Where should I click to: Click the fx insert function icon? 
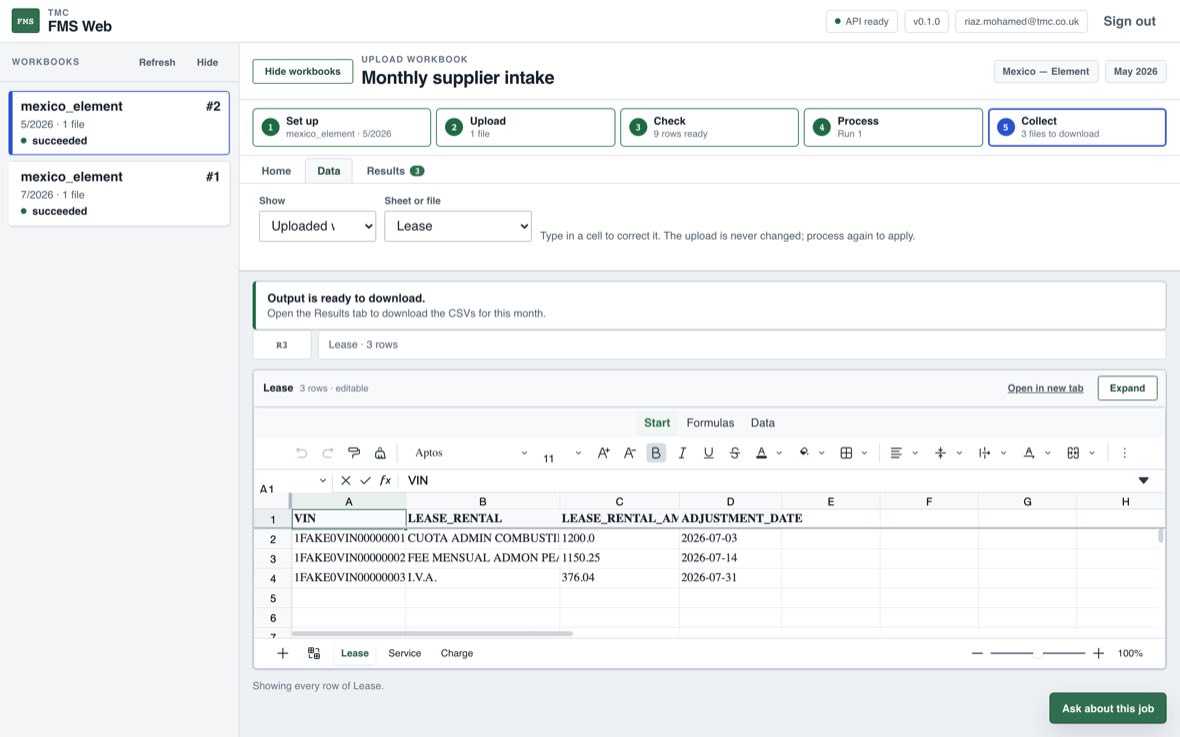click(x=385, y=480)
